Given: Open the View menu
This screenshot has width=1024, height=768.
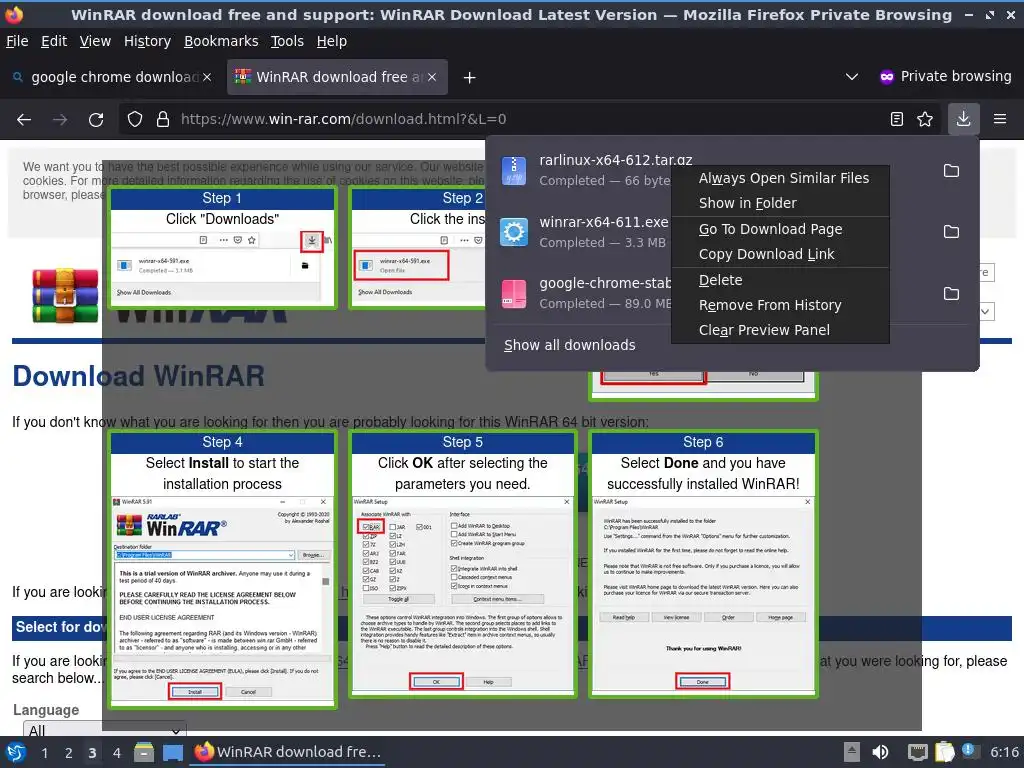Looking at the screenshot, I should point(95,41).
